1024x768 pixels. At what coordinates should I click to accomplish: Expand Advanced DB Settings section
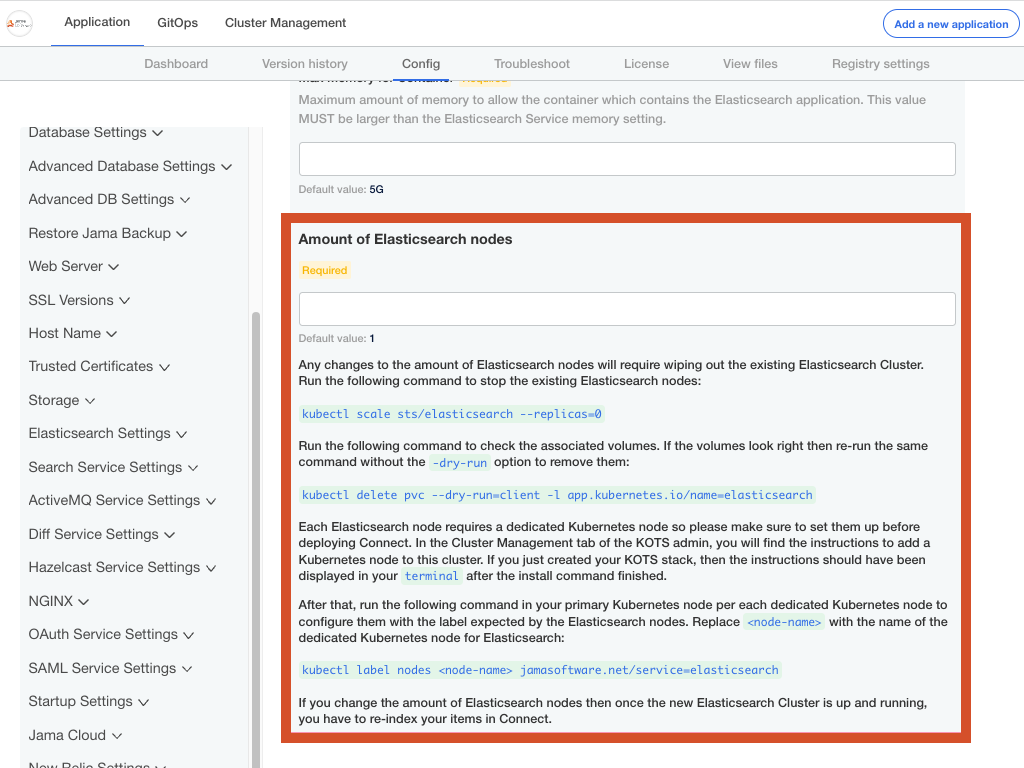[x=109, y=199]
